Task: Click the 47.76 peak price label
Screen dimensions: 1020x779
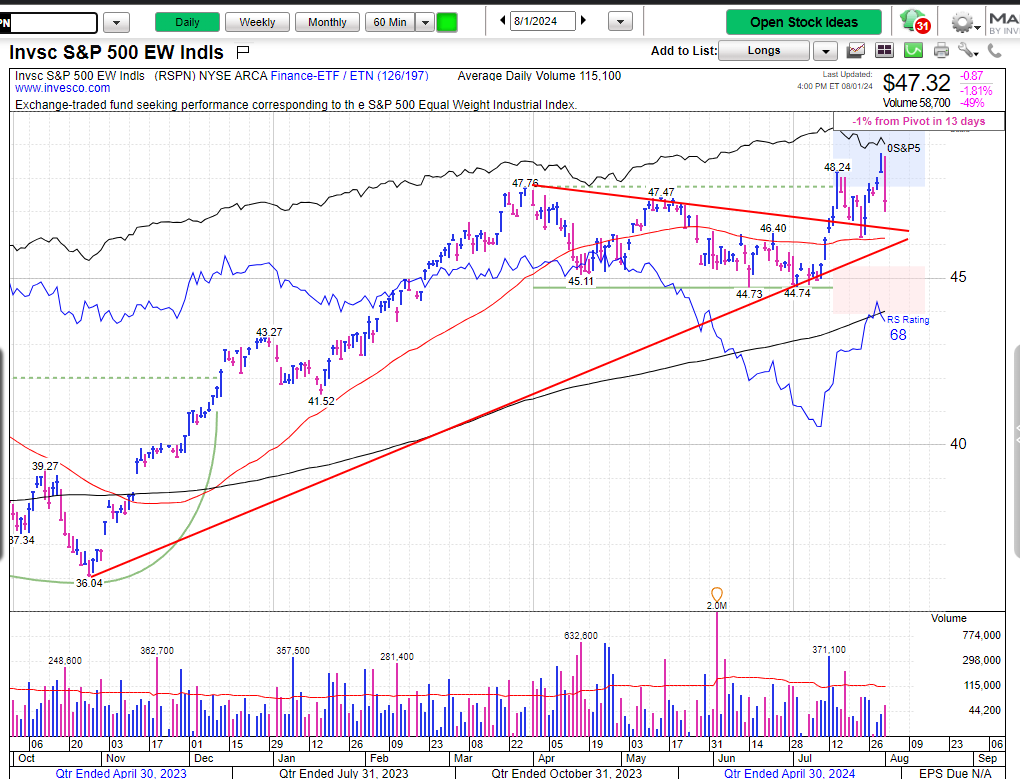Action: coord(525,183)
